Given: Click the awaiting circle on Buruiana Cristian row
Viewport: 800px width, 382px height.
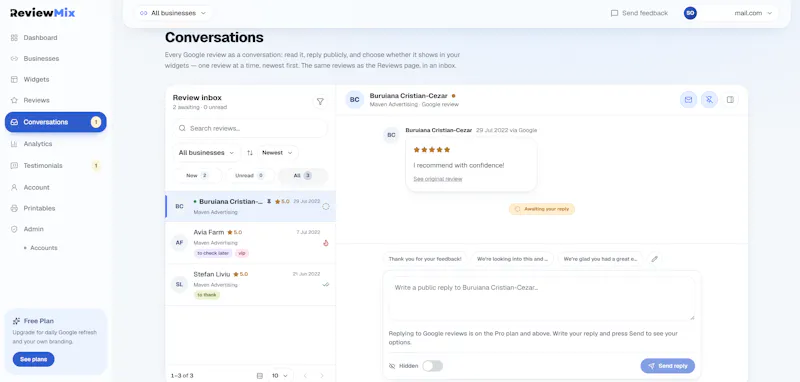Looking at the screenshot, I should (326, 207).
